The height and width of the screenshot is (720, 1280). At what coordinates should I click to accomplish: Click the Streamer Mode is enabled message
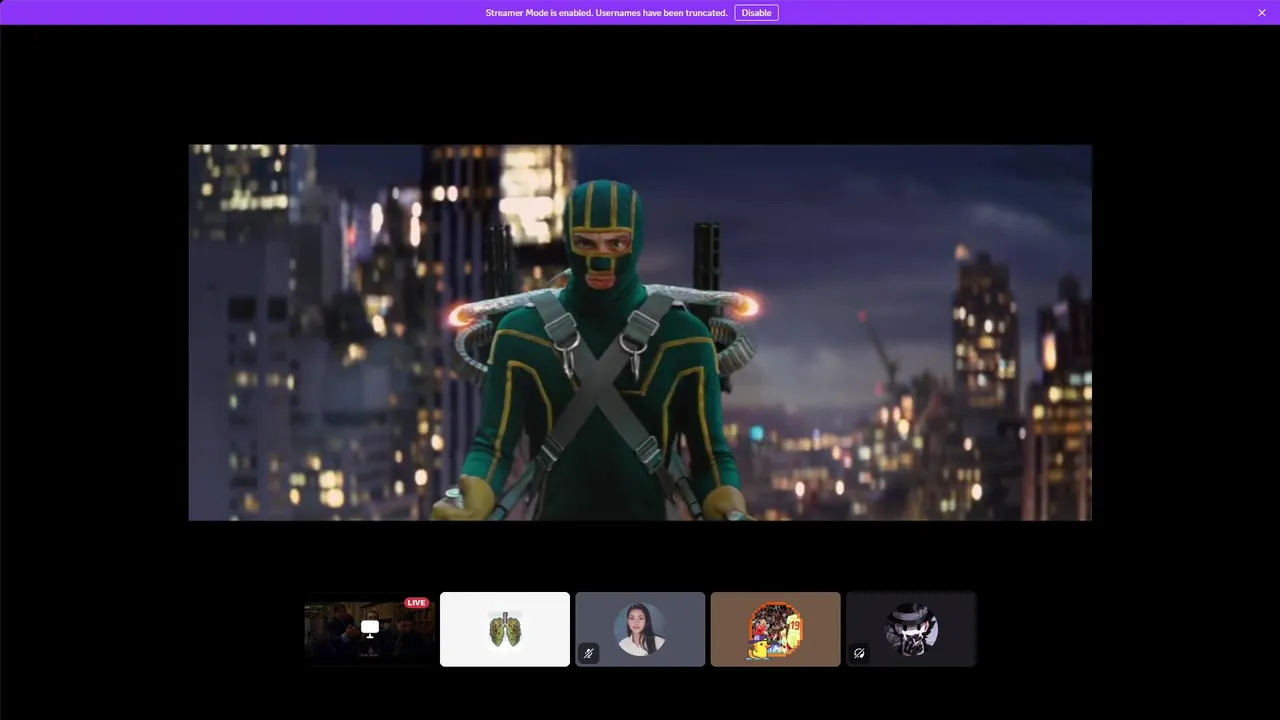(x=606, y=13)
